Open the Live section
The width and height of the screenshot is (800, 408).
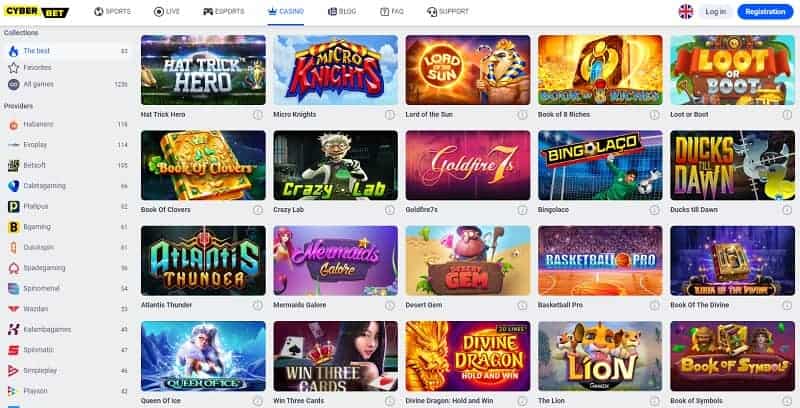pyautogui.click(x=167, y=12)
